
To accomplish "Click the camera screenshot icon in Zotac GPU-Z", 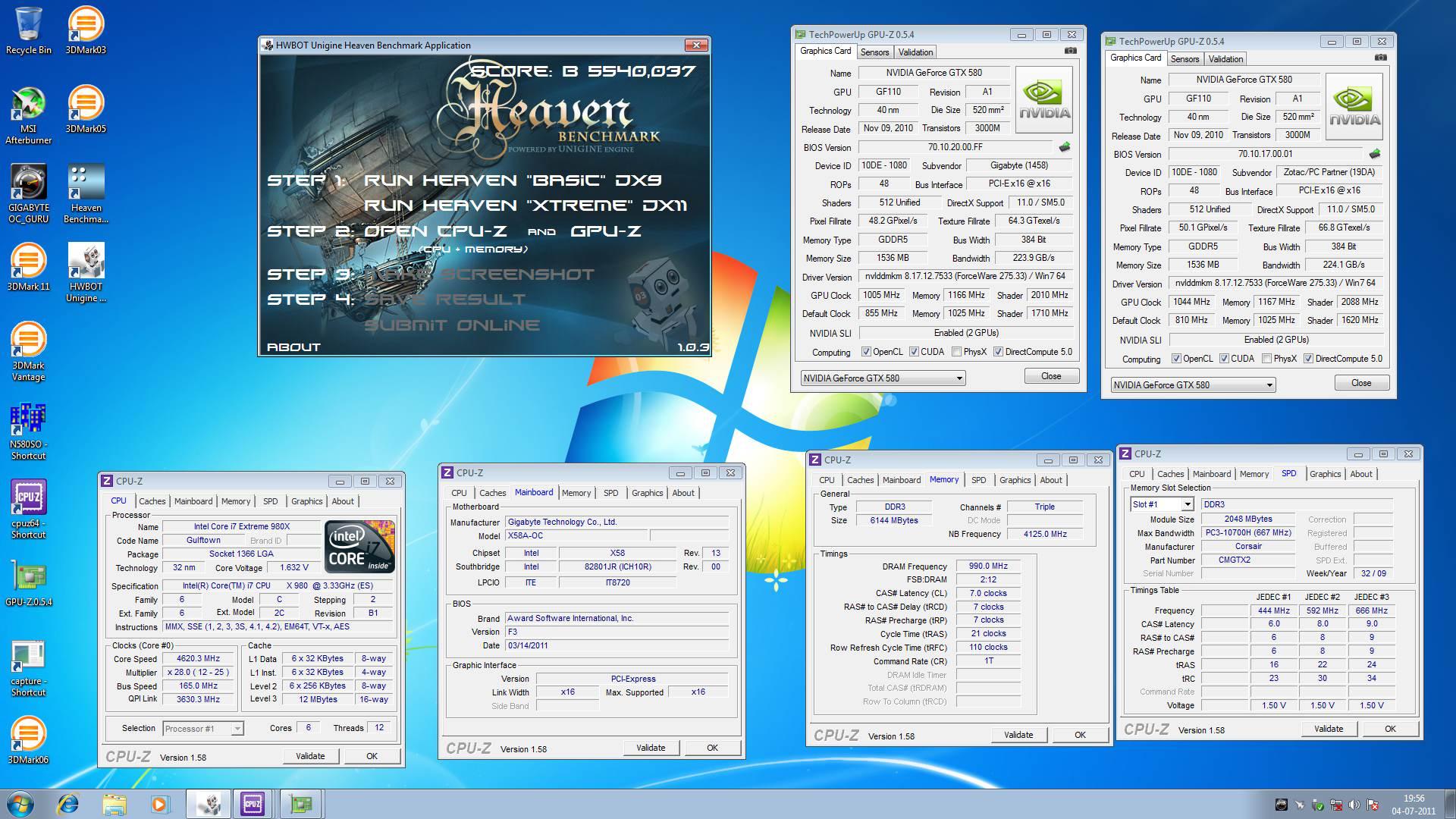I will coord(1380,58).
